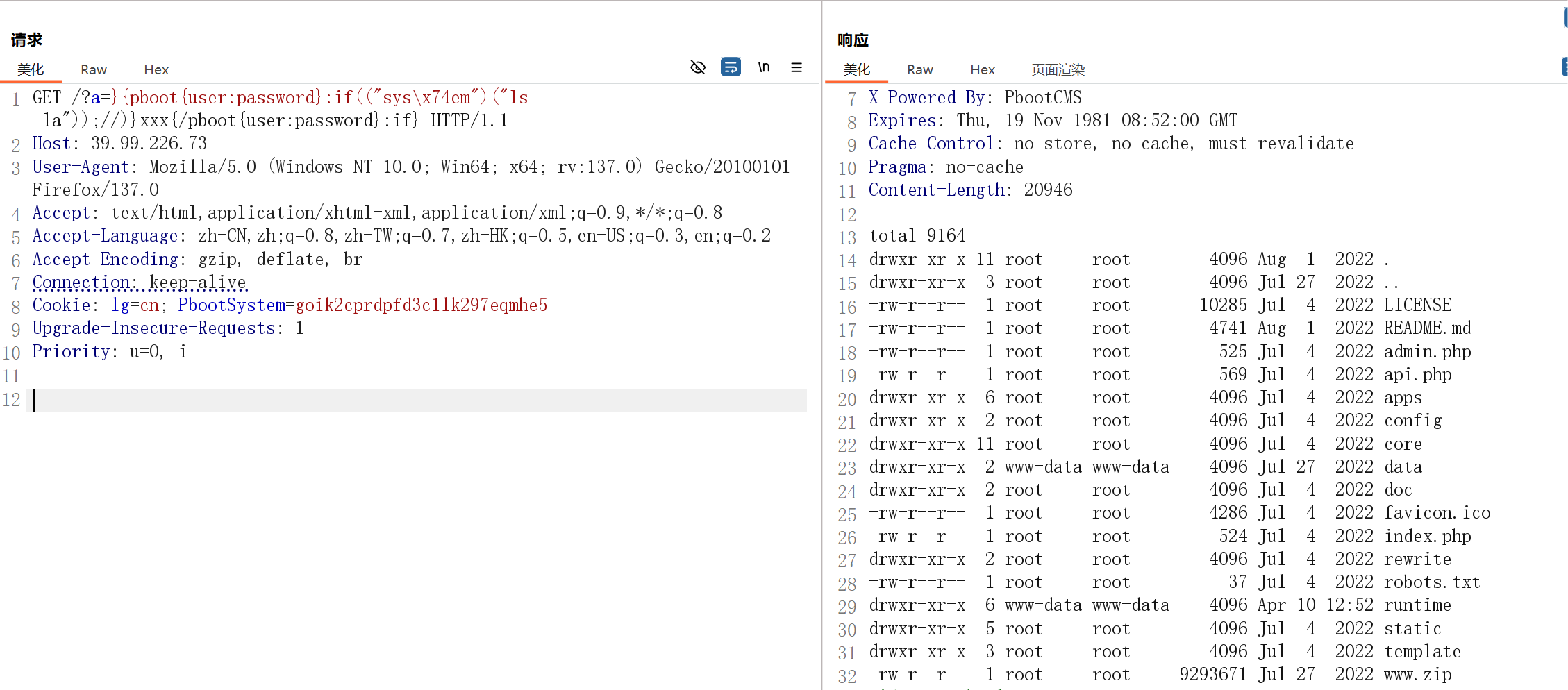Click the 请求 panel title
1568x690 pixels.
click(26, 40)
